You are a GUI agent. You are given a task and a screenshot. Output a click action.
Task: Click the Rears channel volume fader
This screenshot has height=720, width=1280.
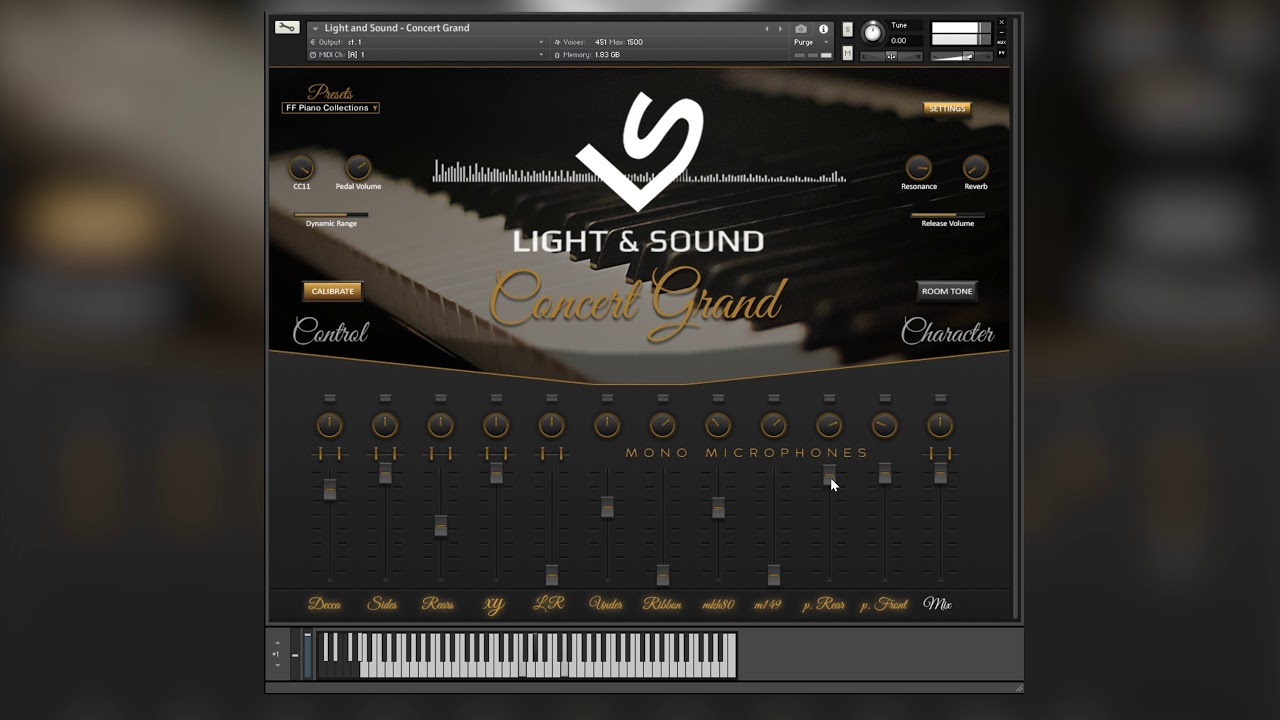tap(441, 526)
